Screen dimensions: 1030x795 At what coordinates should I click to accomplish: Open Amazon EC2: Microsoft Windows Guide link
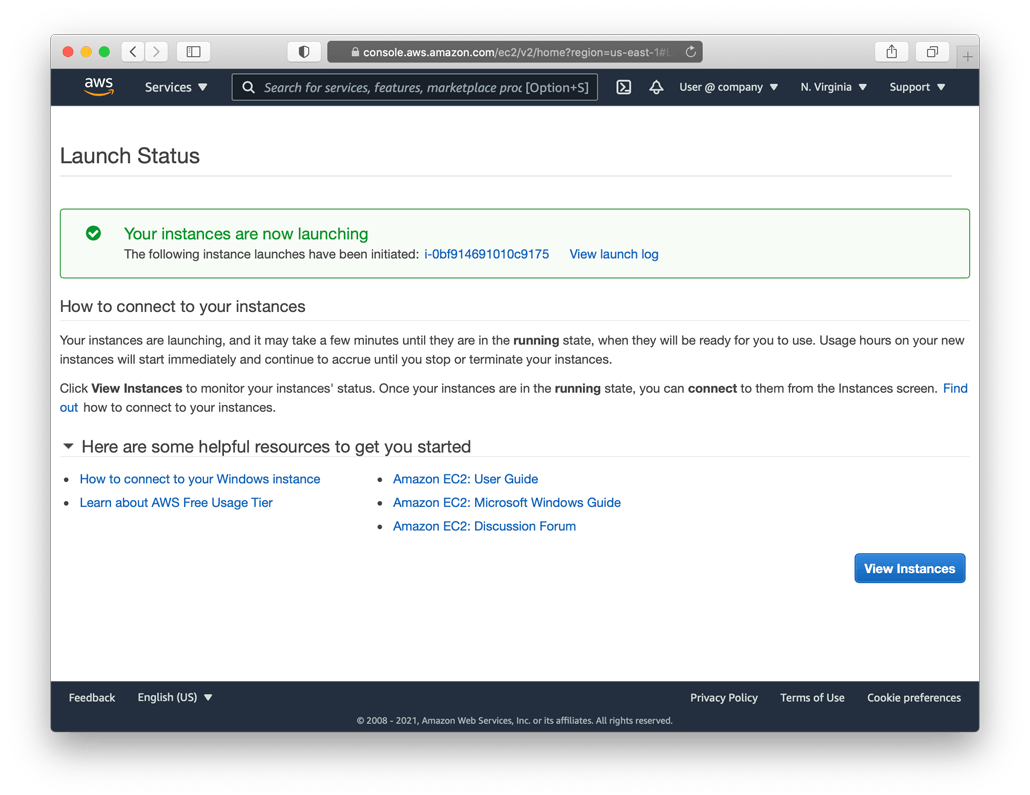(x=506, y=503)
